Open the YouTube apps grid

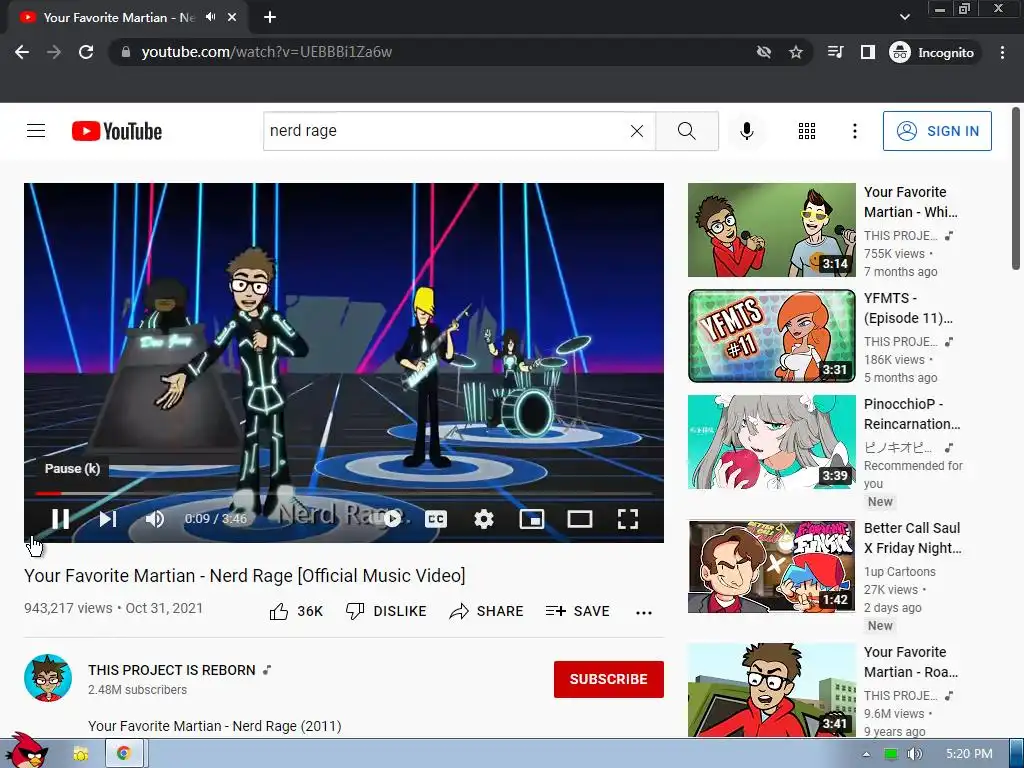click(807, 131)
